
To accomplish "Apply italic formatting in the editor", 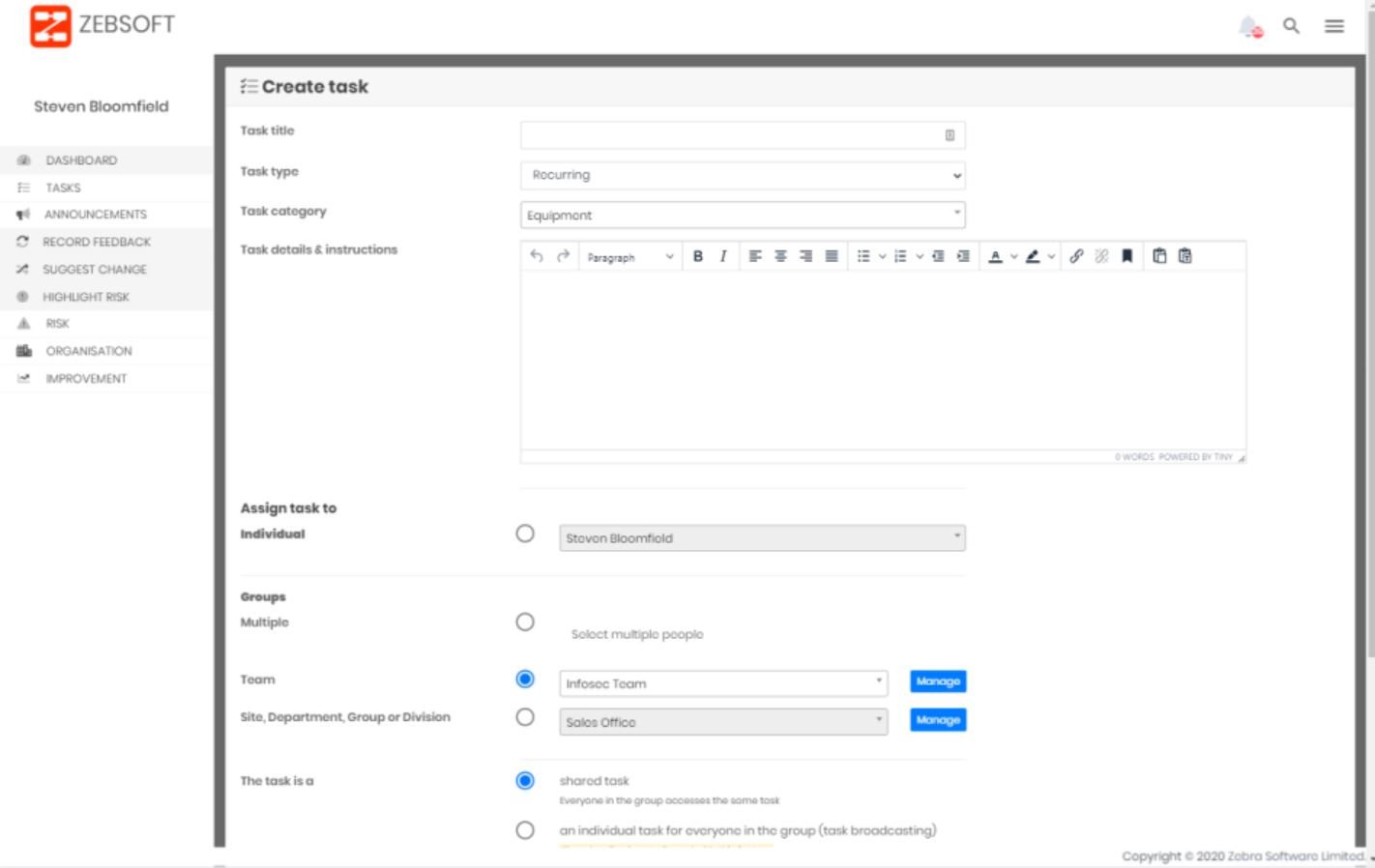I will [722, 256].
